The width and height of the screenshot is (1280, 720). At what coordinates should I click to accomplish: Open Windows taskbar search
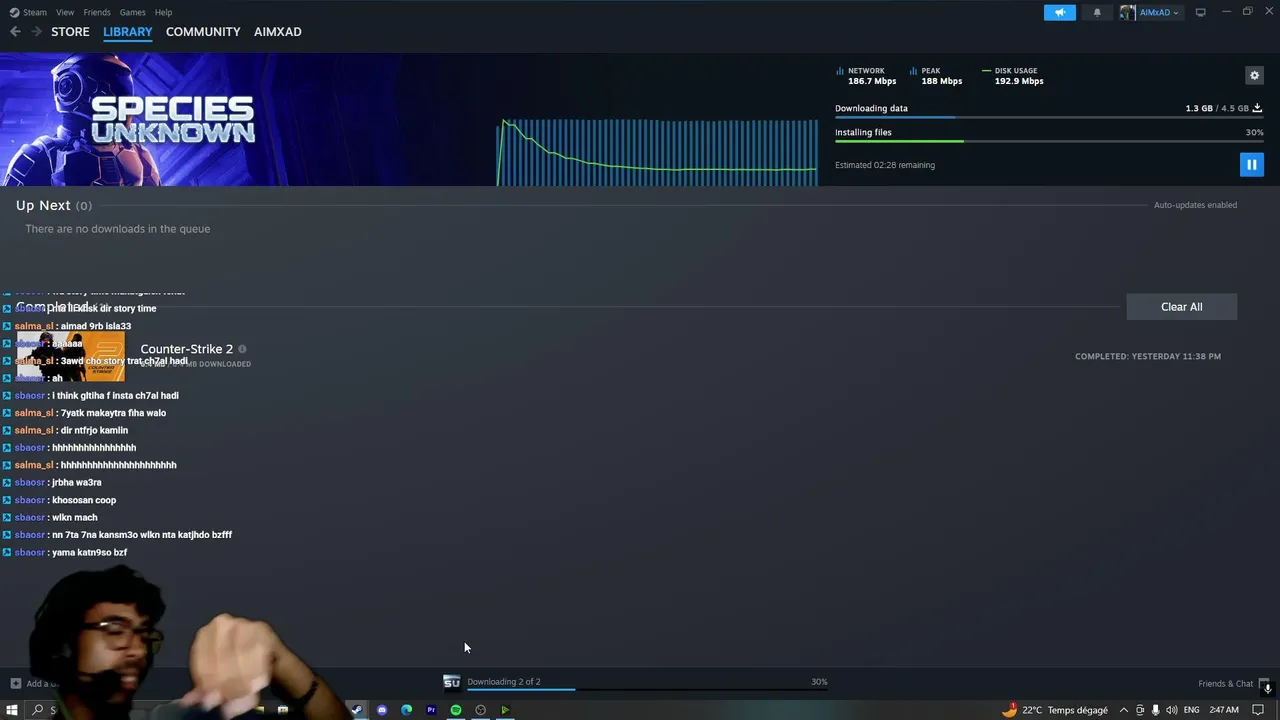coord(38,710)
